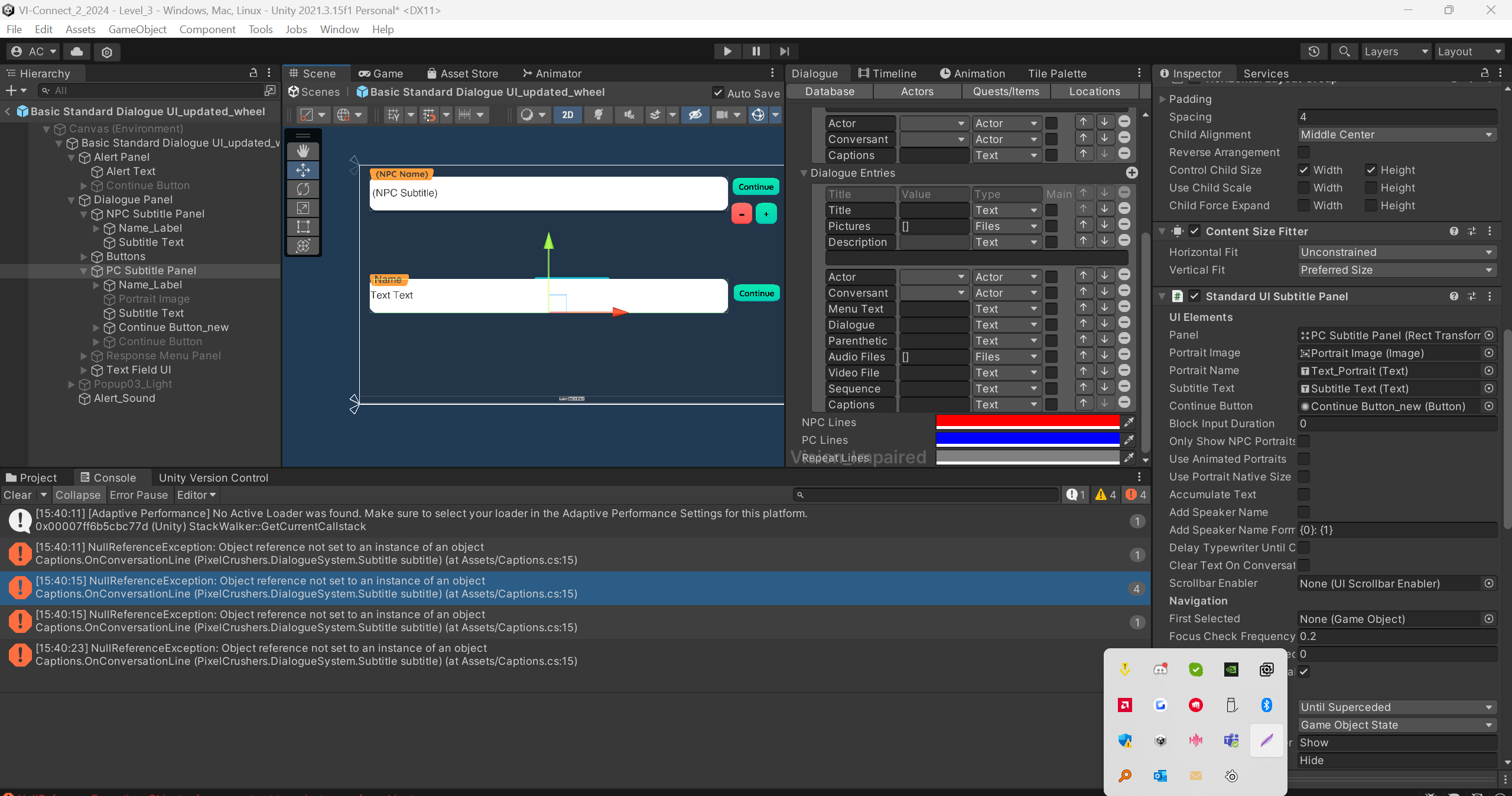Pick PC Lines color with eyedropper
This screenshot has height=796, width=1512.
click(x=1129, y=440)
